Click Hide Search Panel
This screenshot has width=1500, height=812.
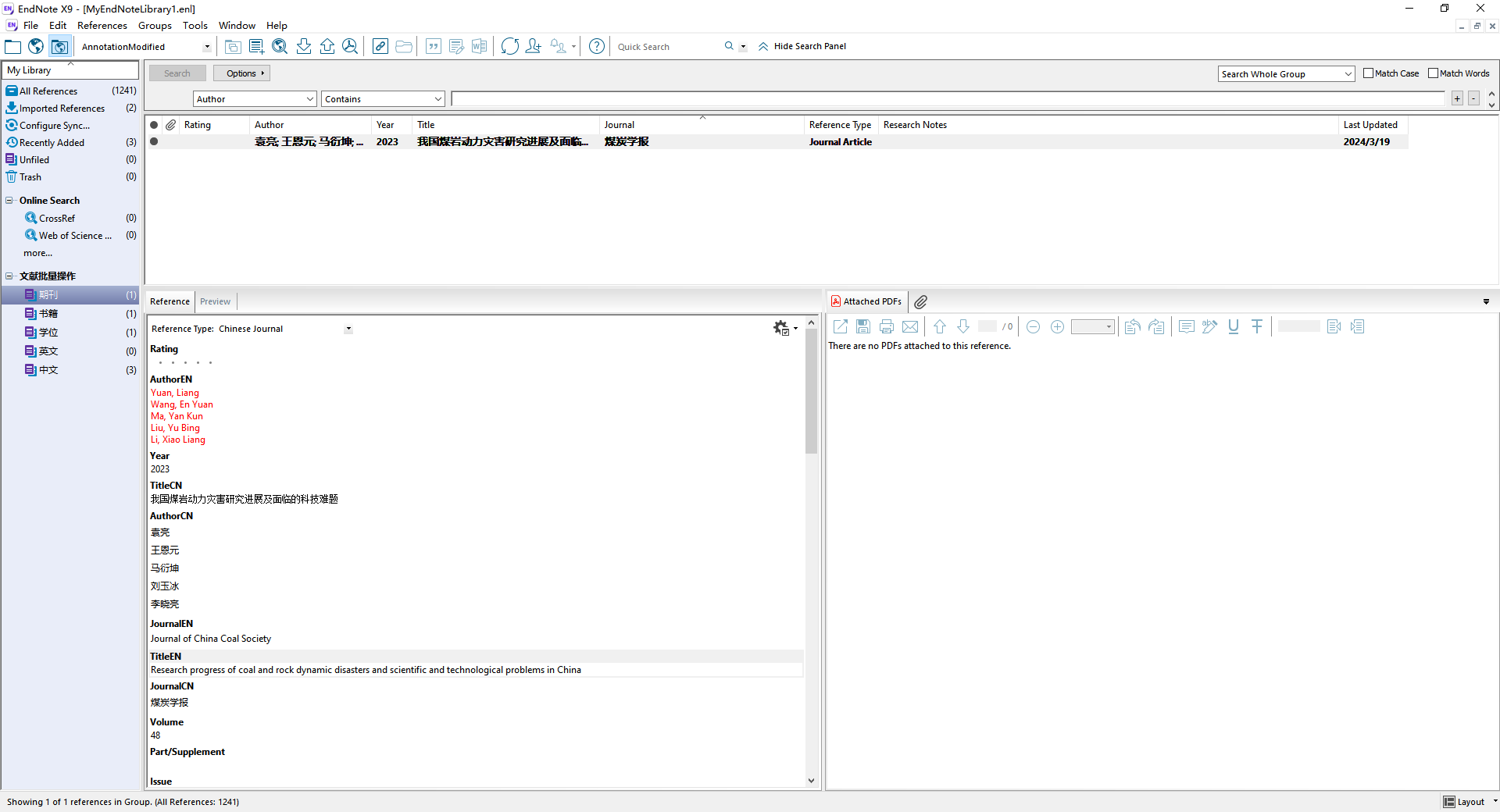pos(802,46)
